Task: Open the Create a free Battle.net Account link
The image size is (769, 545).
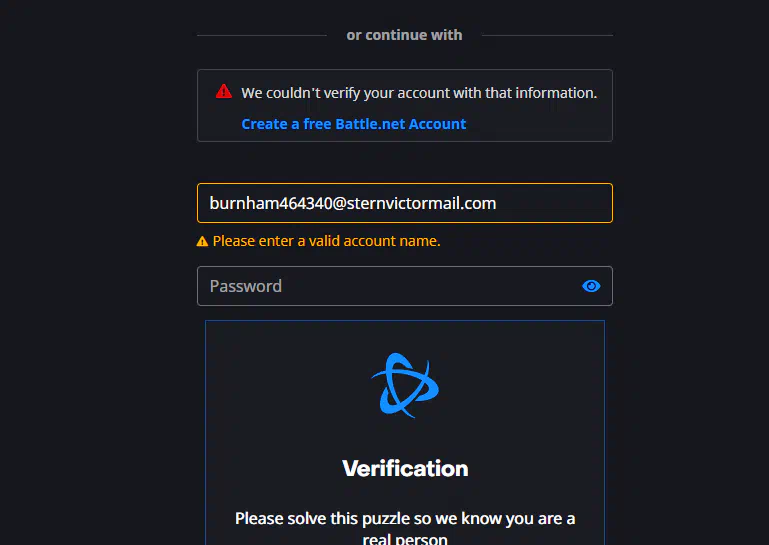Action: pos(354,124)
